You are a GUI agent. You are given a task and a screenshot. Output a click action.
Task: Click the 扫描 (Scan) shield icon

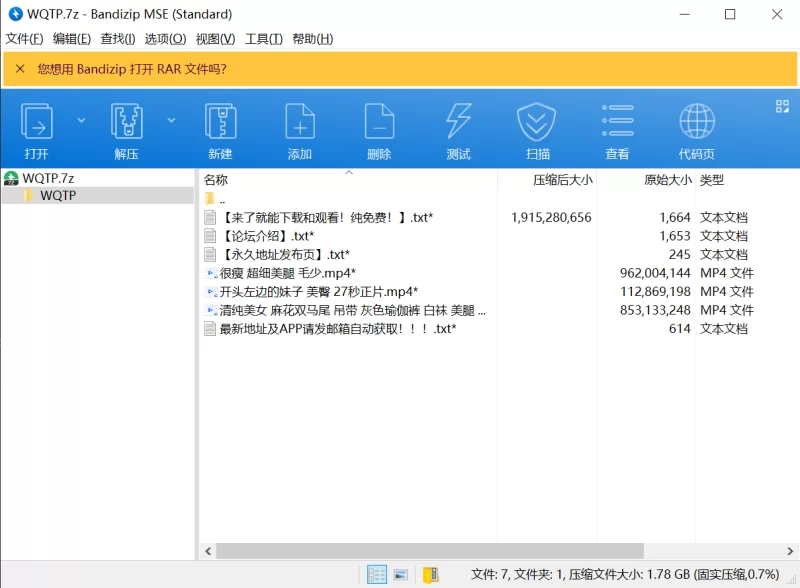coord(537,121)
